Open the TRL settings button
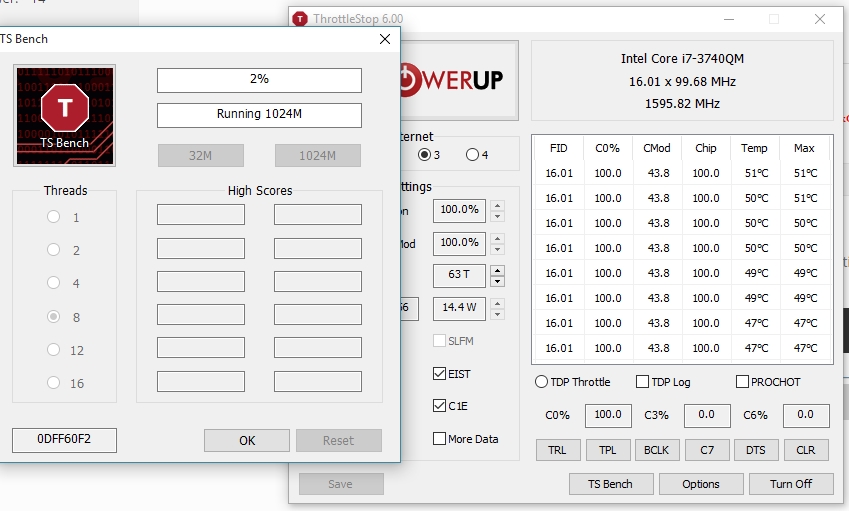The height and width of the screenshot is (511, 849). (558, 450)
